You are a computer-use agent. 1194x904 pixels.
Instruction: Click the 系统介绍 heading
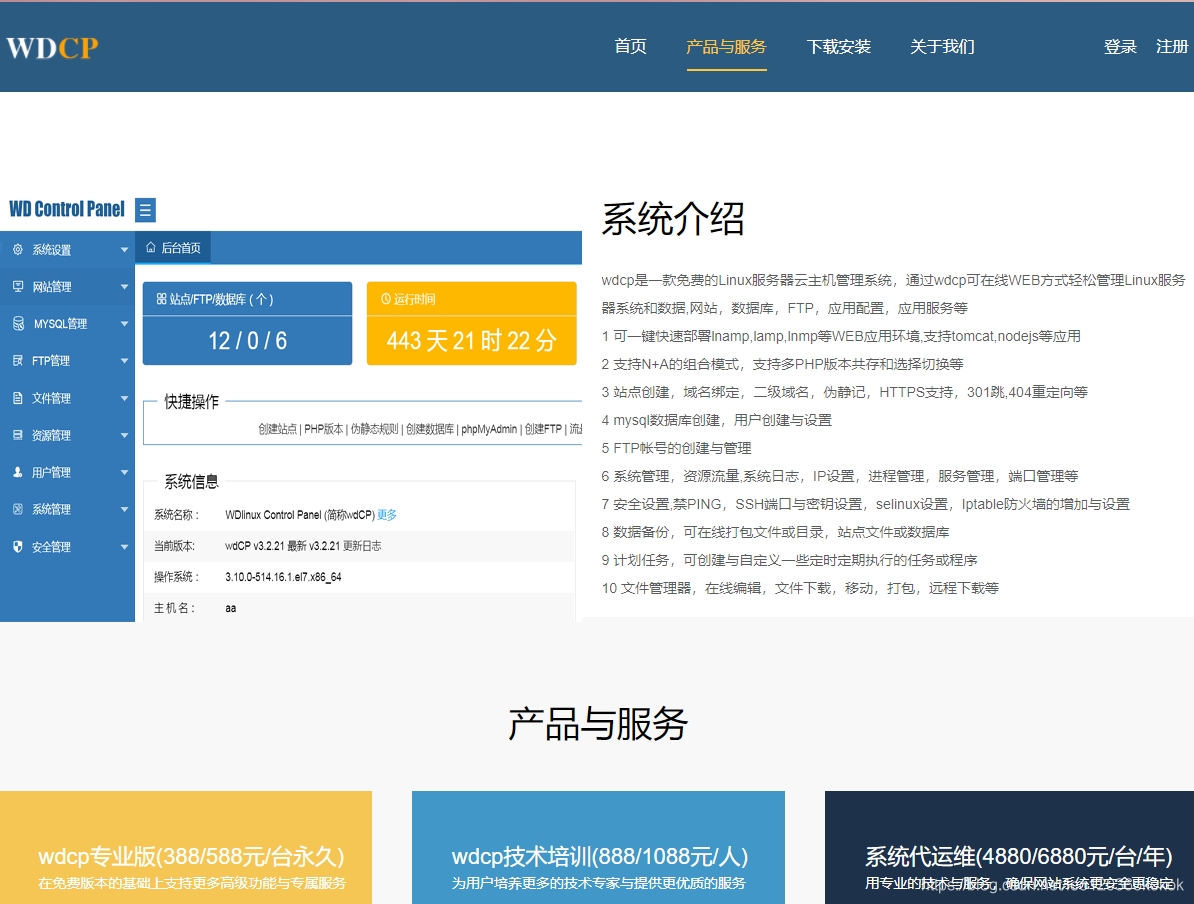672,219
